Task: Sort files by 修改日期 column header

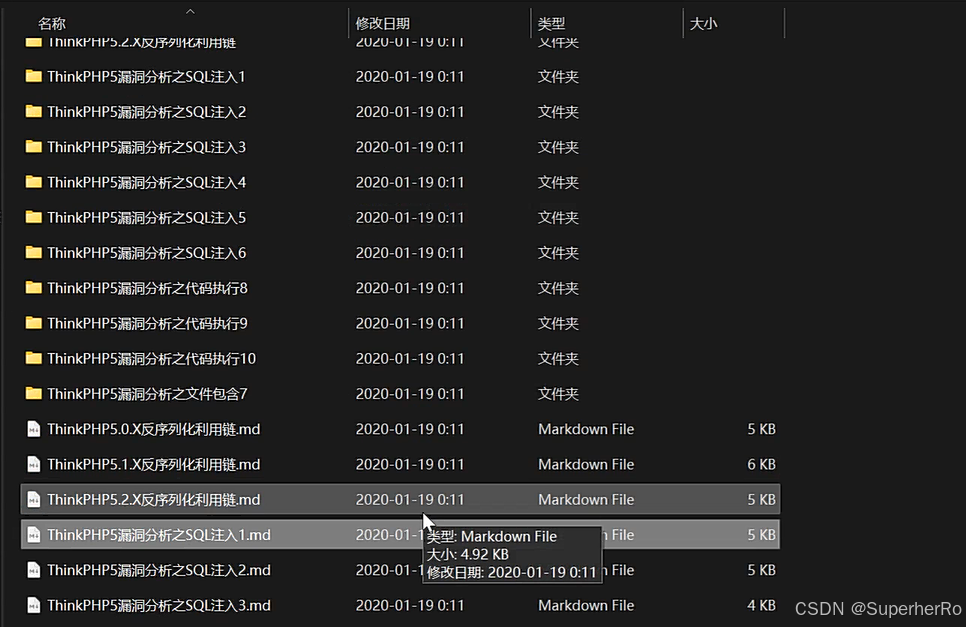Action: 383,23
